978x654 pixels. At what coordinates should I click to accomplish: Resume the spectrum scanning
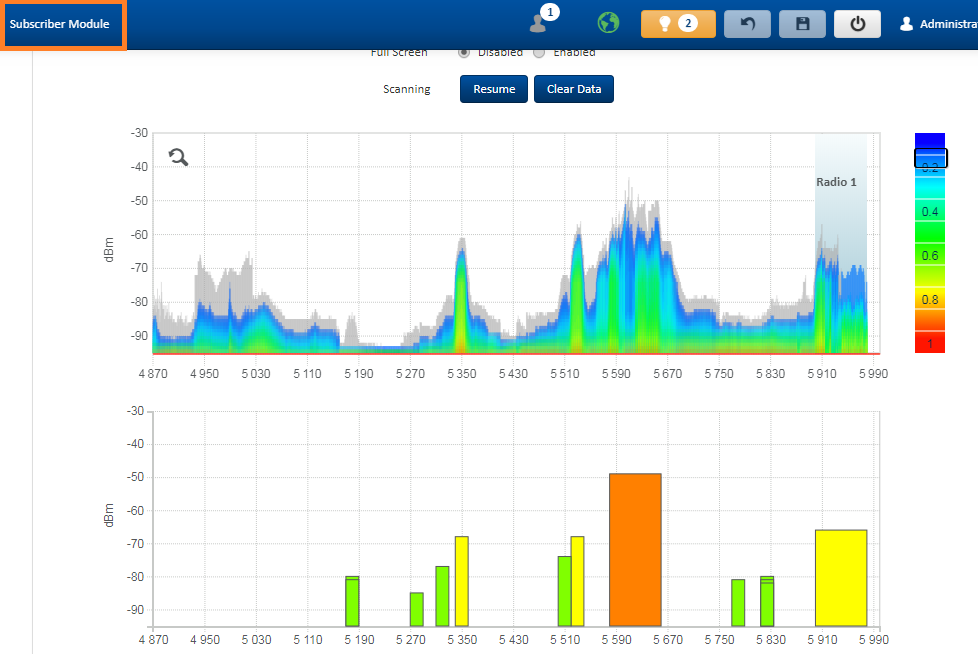point(494,89)
